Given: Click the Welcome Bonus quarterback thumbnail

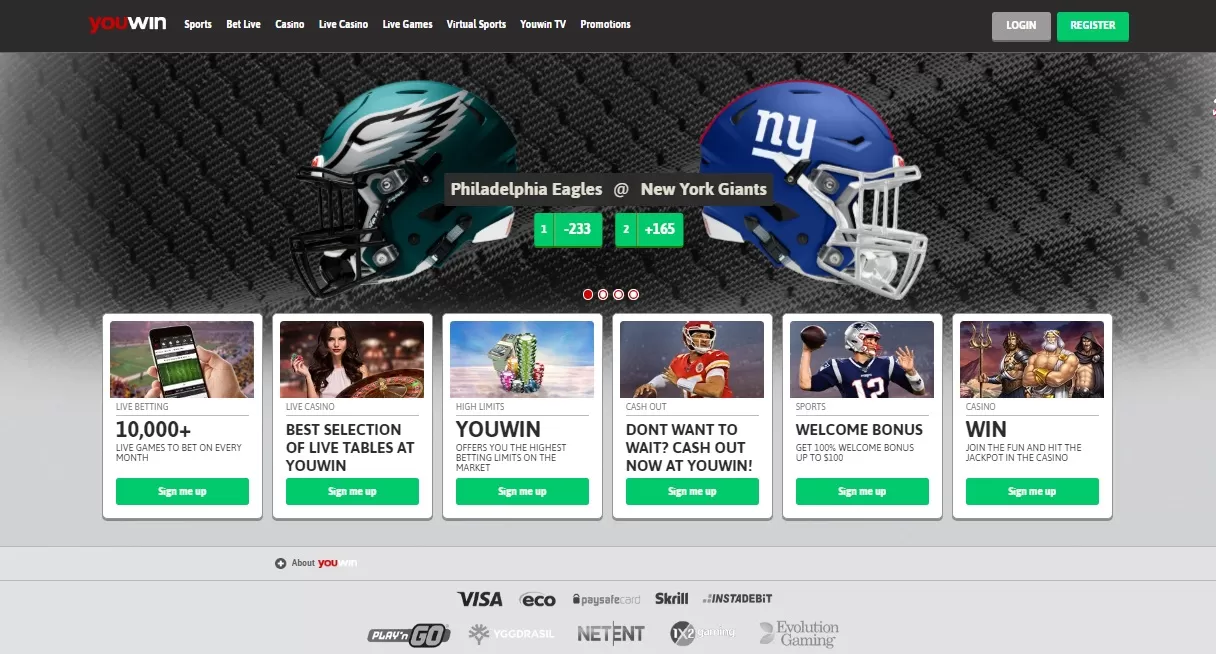Looking at the screenshot, I should click(862, 359).
